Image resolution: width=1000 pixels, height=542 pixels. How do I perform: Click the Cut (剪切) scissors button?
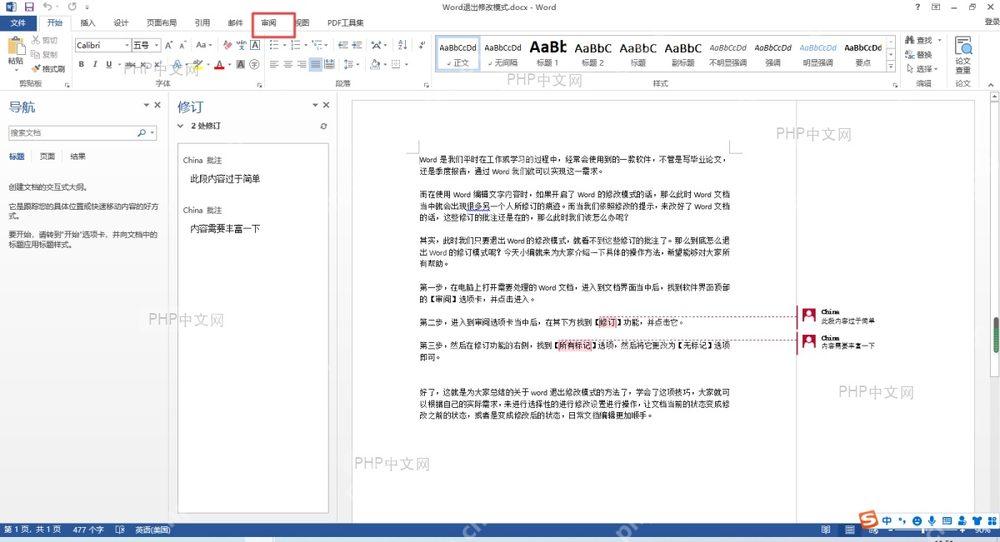click(x=45, y=40)
